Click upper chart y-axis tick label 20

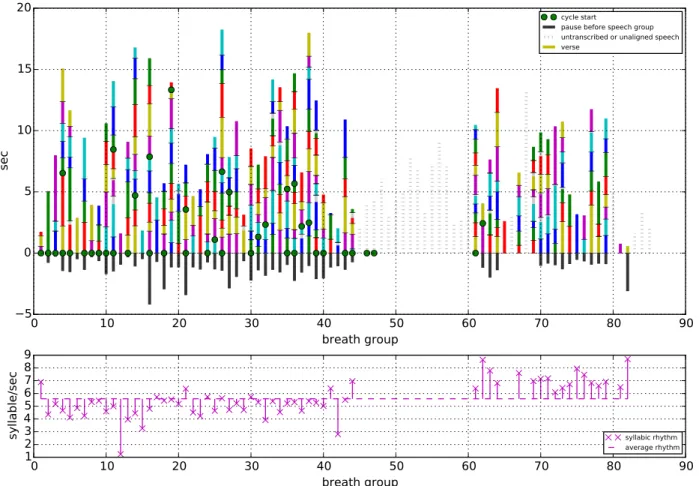point(24,8)
